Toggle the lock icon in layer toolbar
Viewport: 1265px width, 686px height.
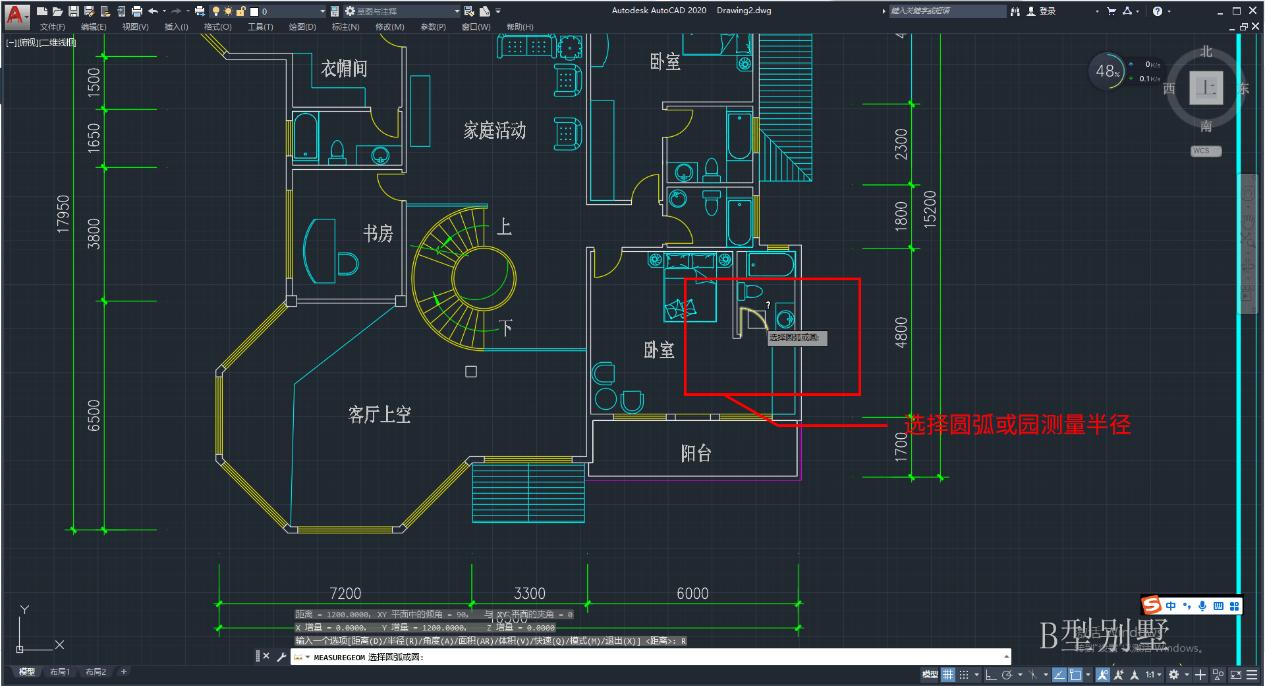pyautogui.click(x=239, y=10)
